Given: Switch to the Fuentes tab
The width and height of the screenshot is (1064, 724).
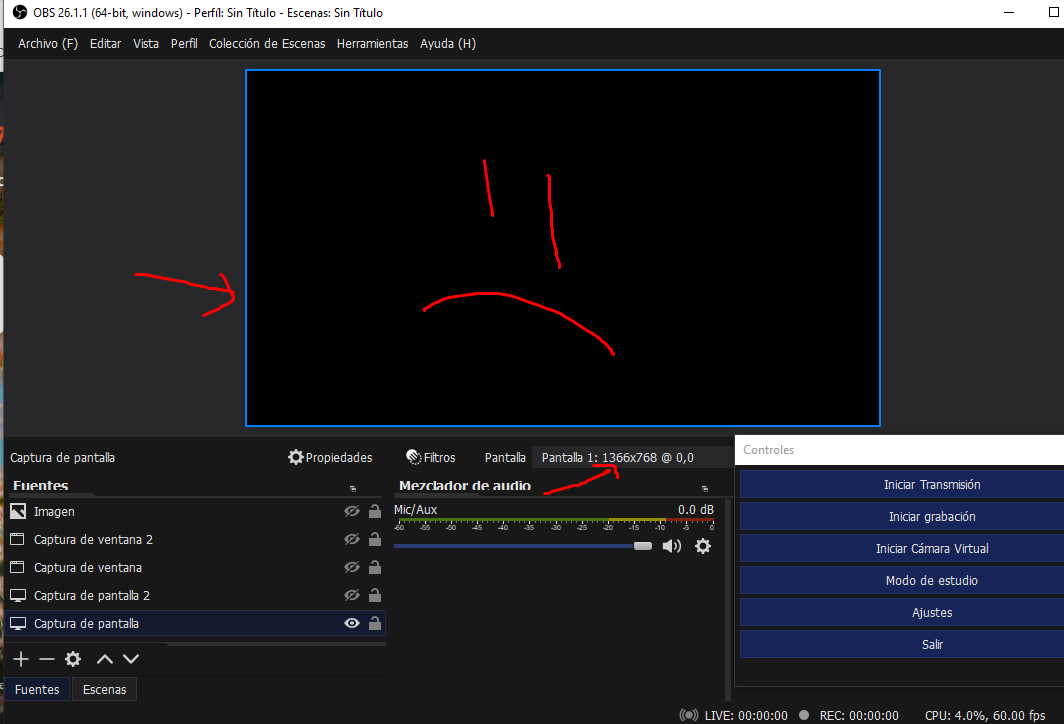Looking at the screenshot, I should [37, 689].
